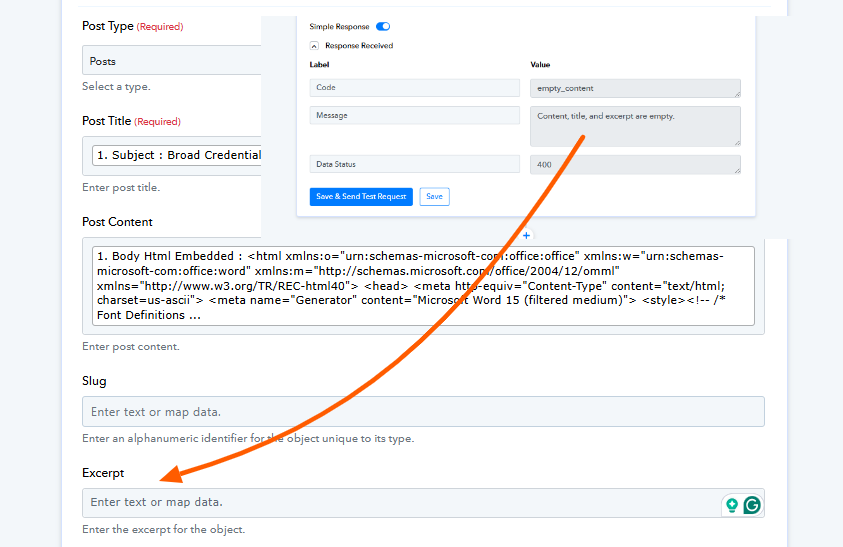Image resolution: width=843 pixels, height=547 pixels.
Task: Select the Data Status label field
Action: 415,164
